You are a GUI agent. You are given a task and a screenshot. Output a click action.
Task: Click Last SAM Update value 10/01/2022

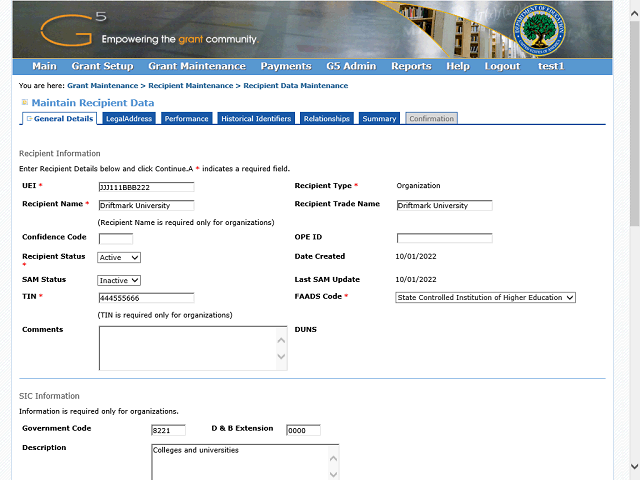(416, 280)
